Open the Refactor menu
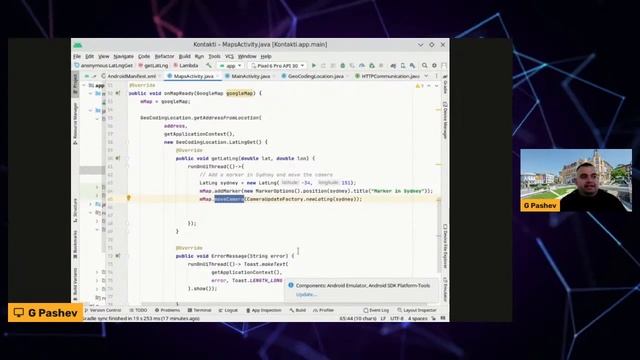The image size is (640, 360). coord(164,56)
